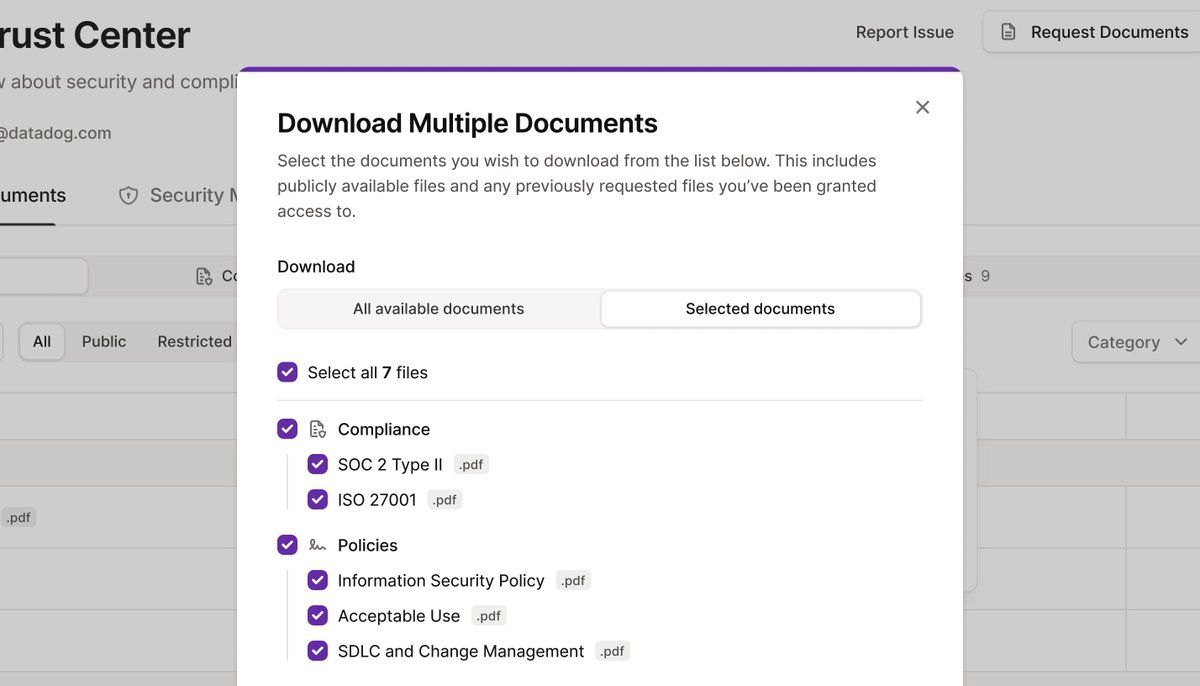Open the Category dropdown
The image size is (1200, 686).
(1136, 342)
